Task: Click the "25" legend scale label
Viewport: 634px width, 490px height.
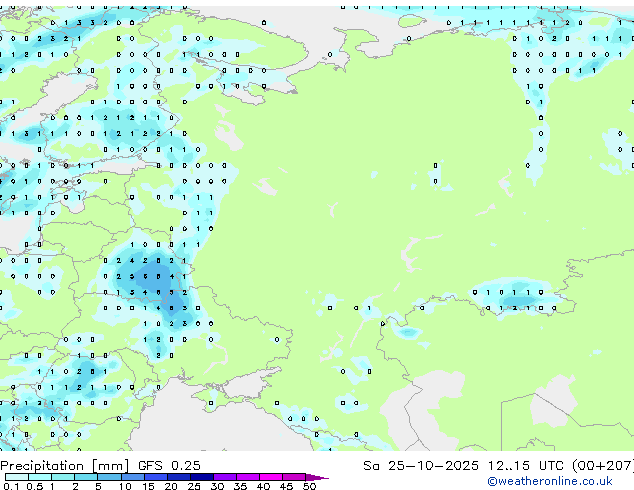Action: 194,486
